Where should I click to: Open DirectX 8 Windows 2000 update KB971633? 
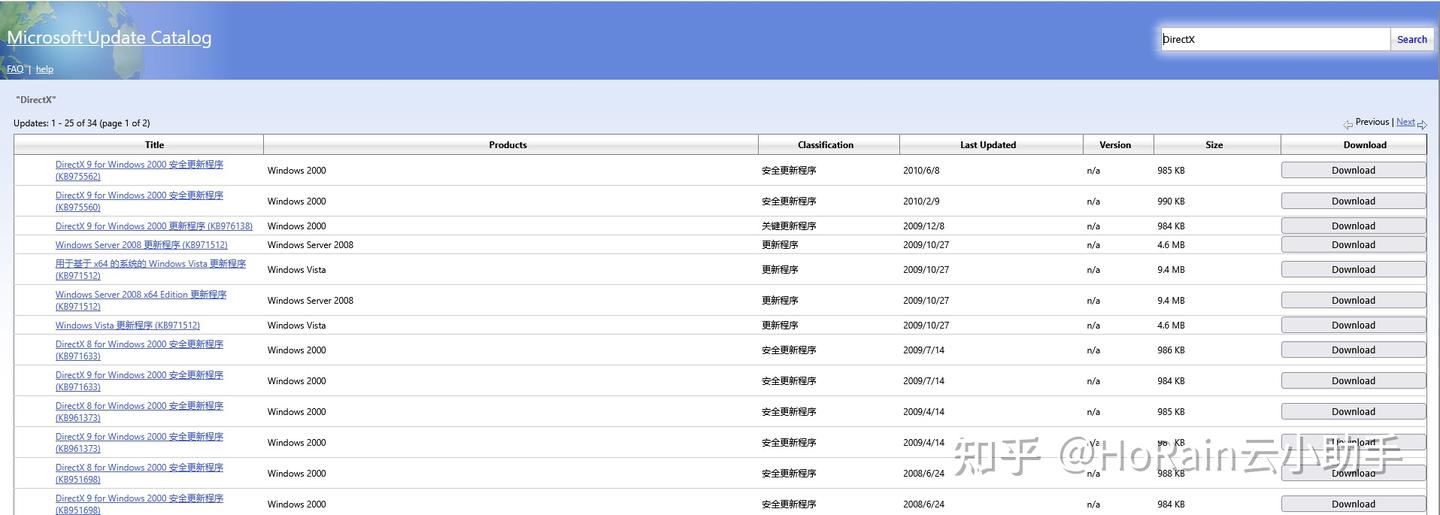(139, 350)
